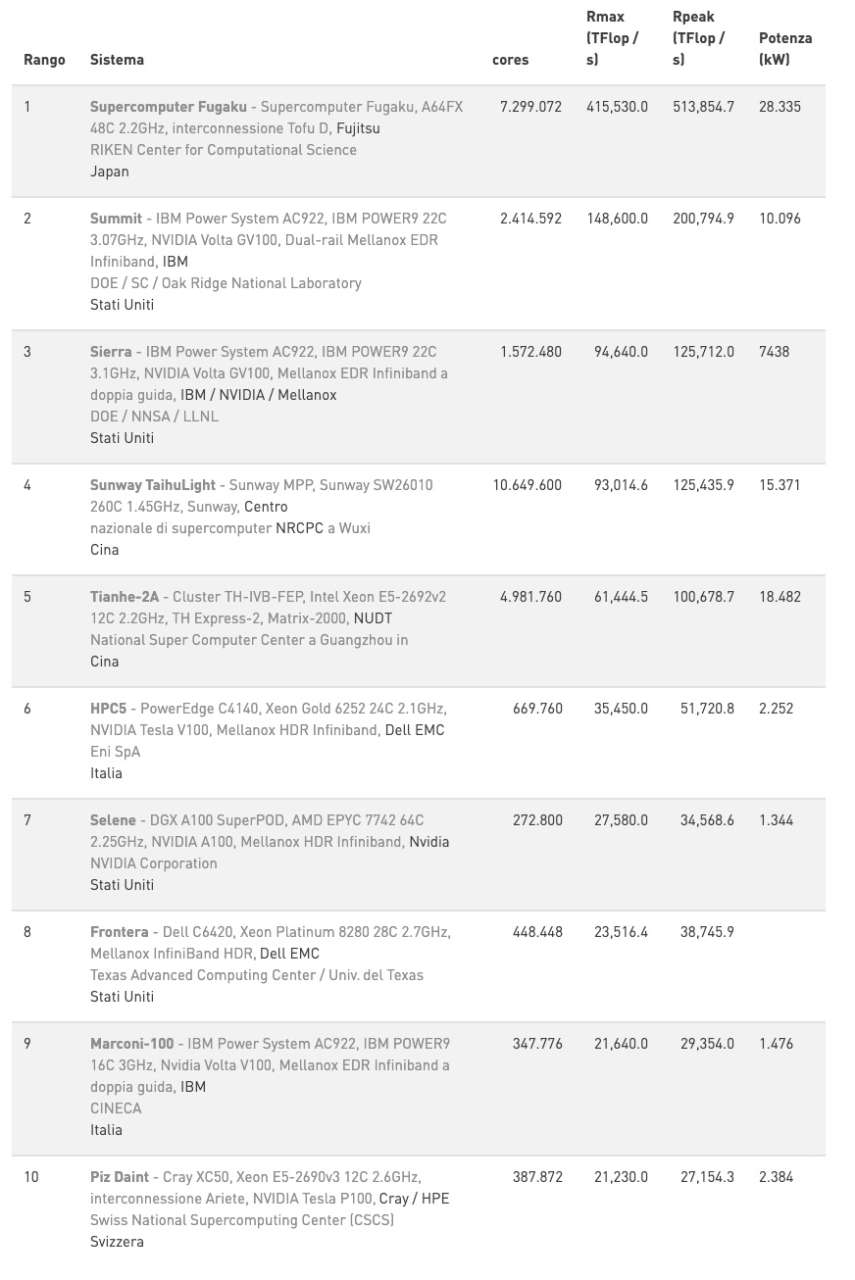Open the Selene system link
This screenshot has width=855, height=1280.
(x=111, y=821)
